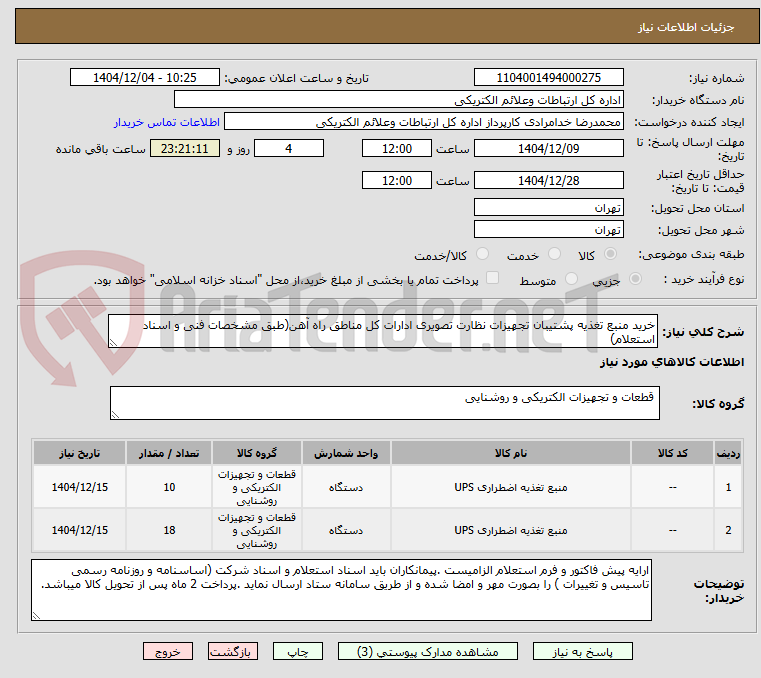Click the خروج exit button
Screen dimensions: 761x678
167,651
